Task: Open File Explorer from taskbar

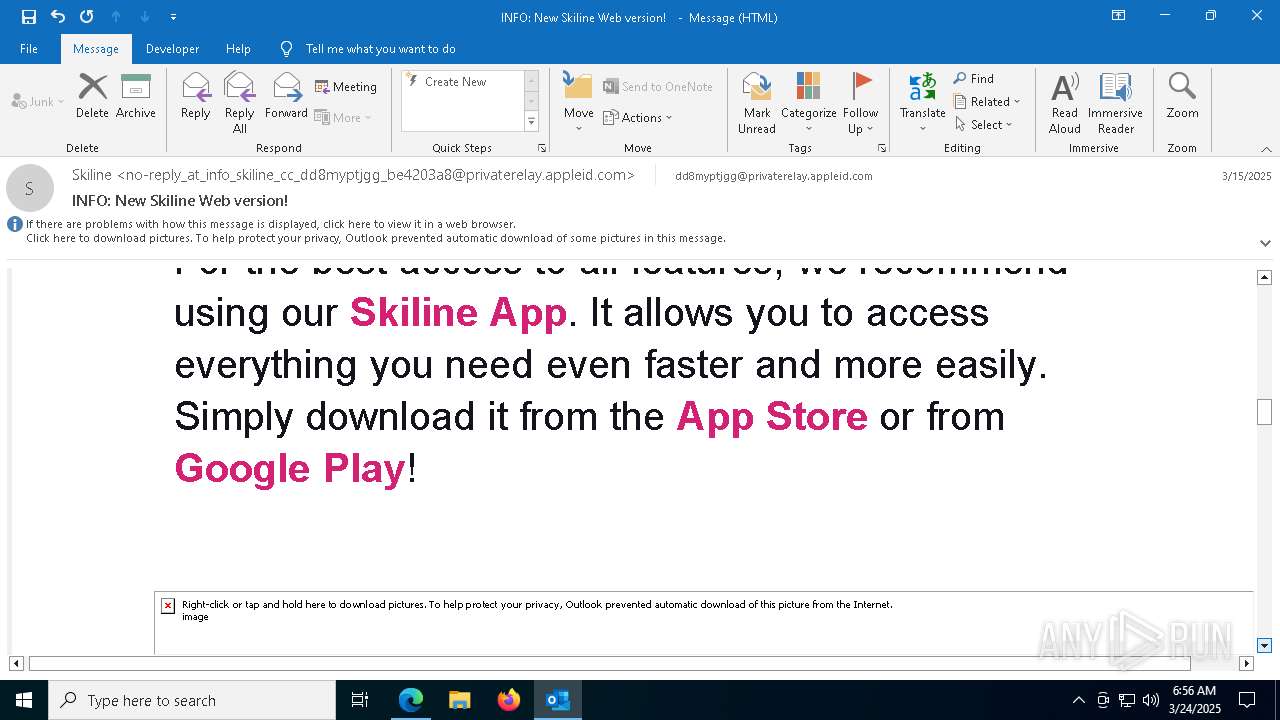Action: 460,700
